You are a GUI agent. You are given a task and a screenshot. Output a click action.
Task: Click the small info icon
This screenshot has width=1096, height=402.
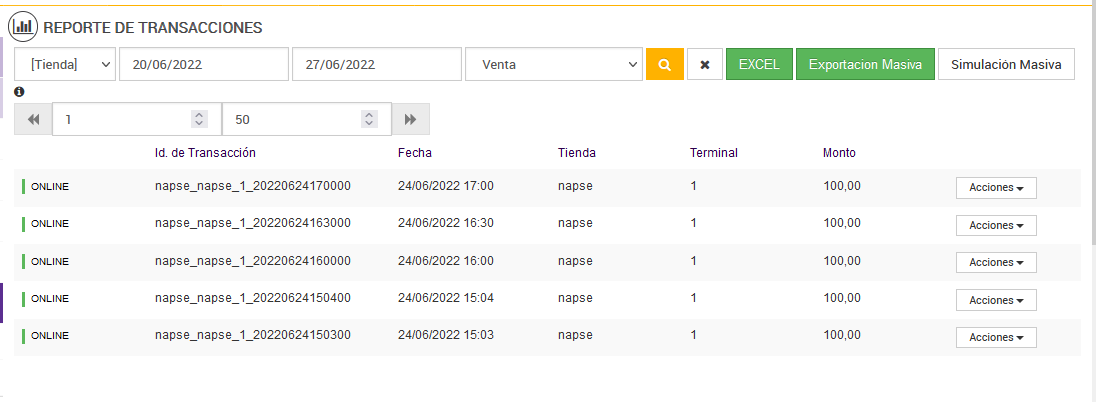[19, 92]
